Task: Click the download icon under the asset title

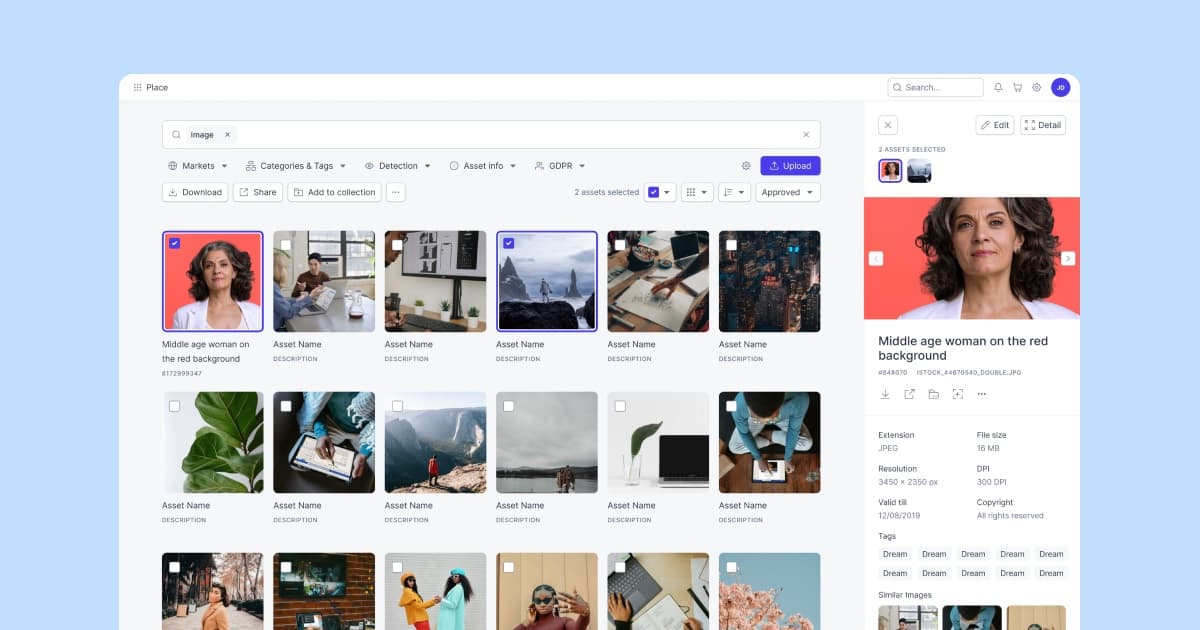Action: click(885, 394)
